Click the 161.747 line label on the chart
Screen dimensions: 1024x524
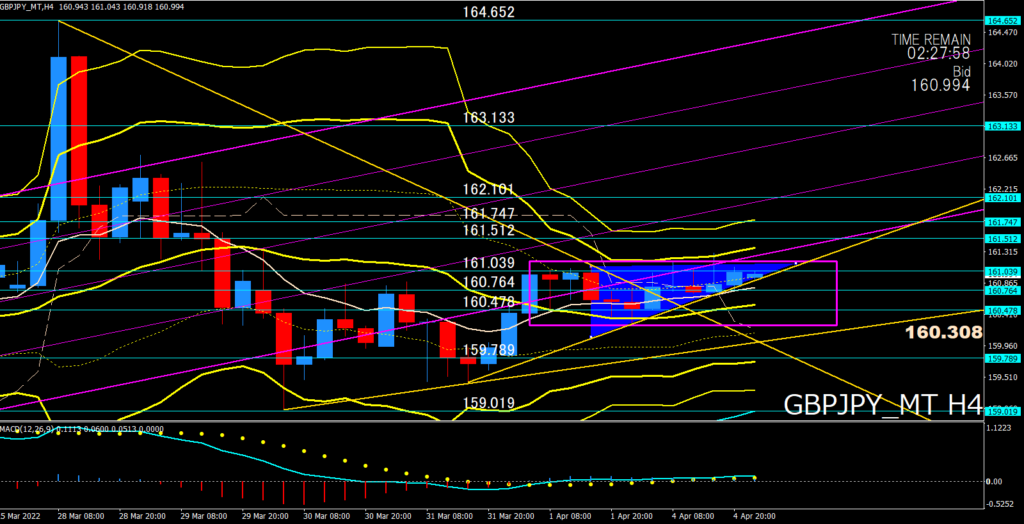[488, 214]
